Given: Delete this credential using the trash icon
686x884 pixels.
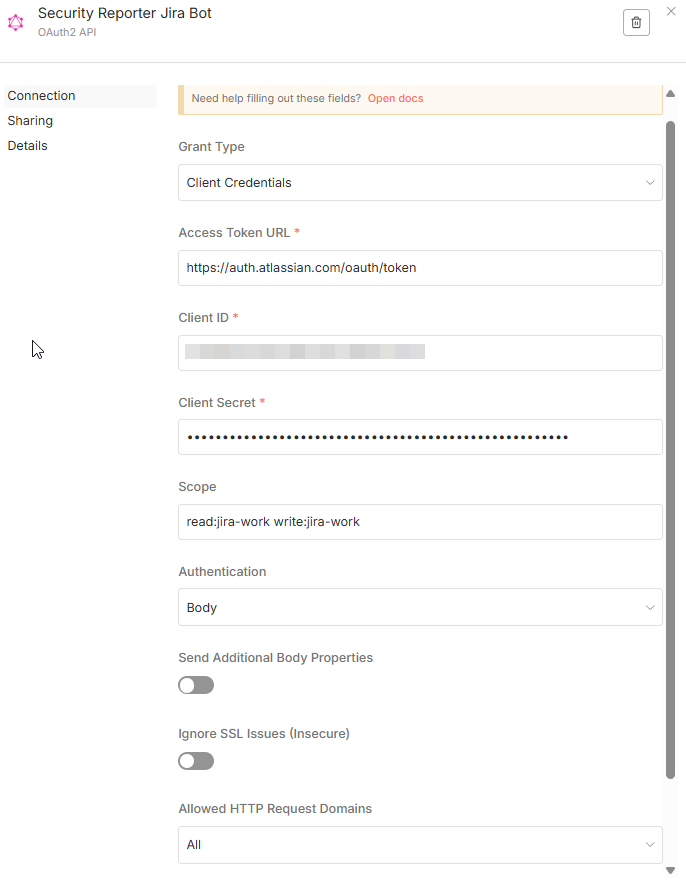Looking at the screenshot, I should pyautogui.click(x=636, y=22).
